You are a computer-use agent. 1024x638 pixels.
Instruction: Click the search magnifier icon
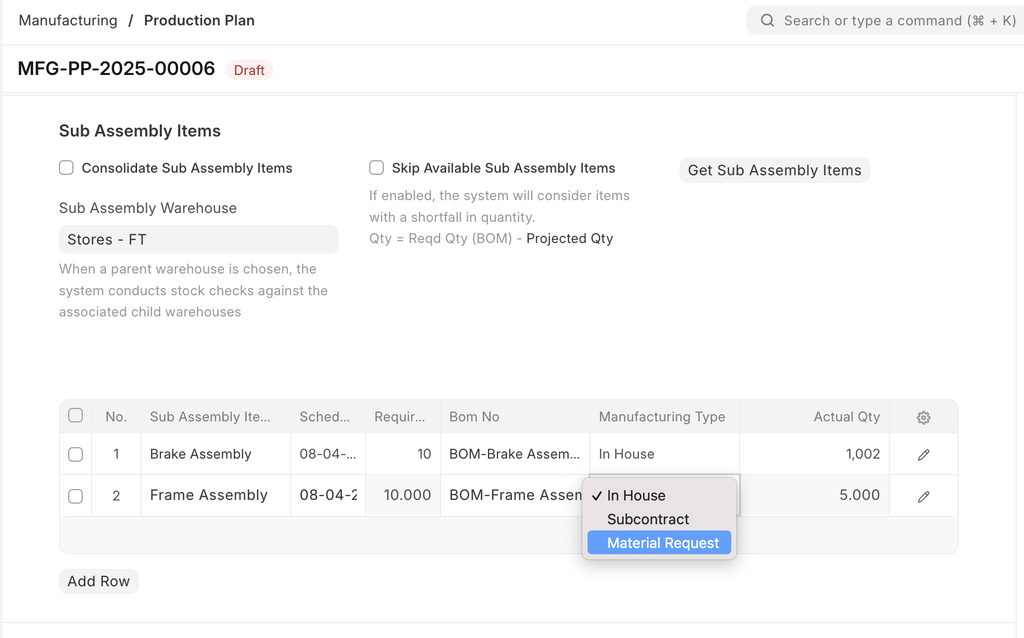[x=767, y=21]
